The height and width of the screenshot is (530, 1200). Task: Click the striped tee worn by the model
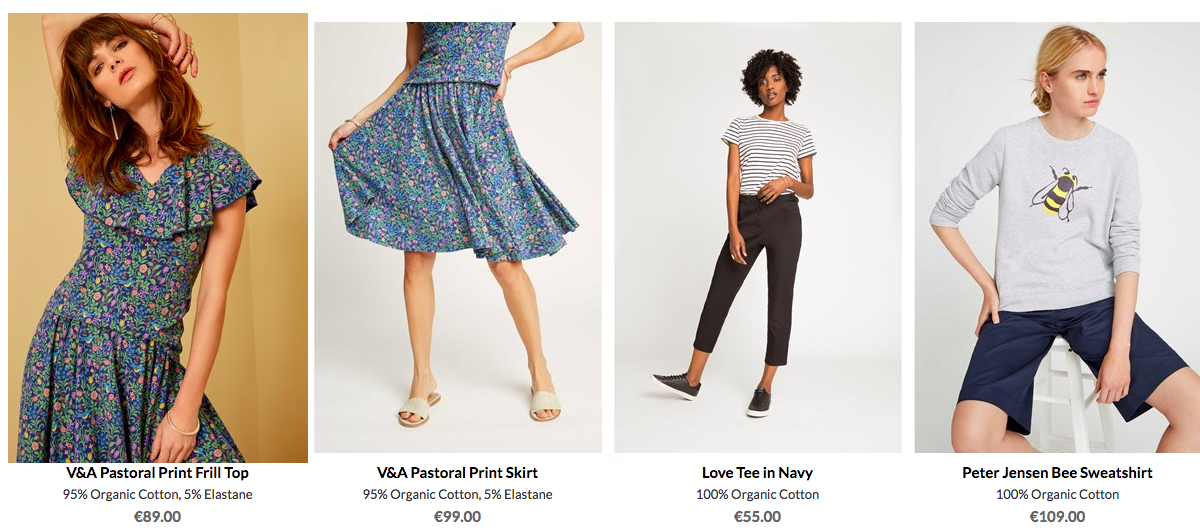coord(768,153)
